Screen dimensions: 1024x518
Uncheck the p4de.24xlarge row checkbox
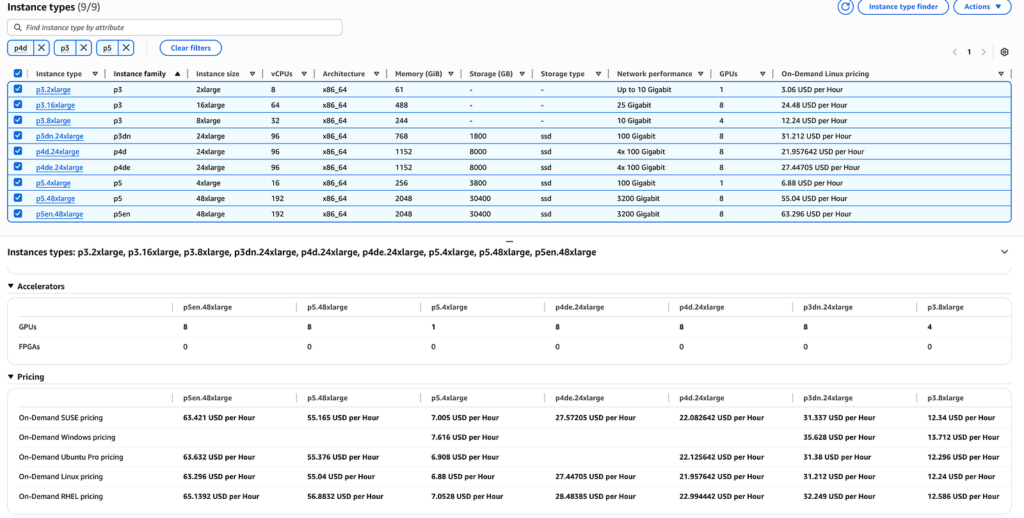click(x=18, y=167)
